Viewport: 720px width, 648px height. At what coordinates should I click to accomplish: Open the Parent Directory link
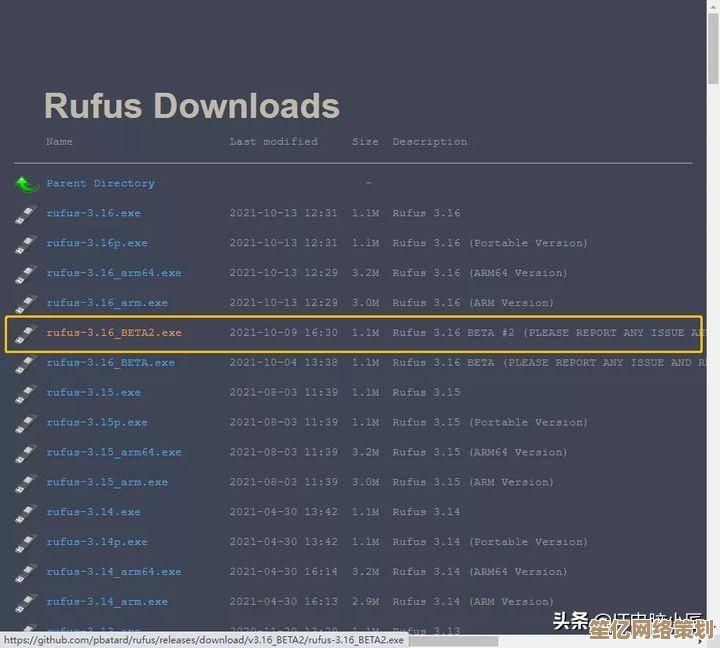pos(100,184)
